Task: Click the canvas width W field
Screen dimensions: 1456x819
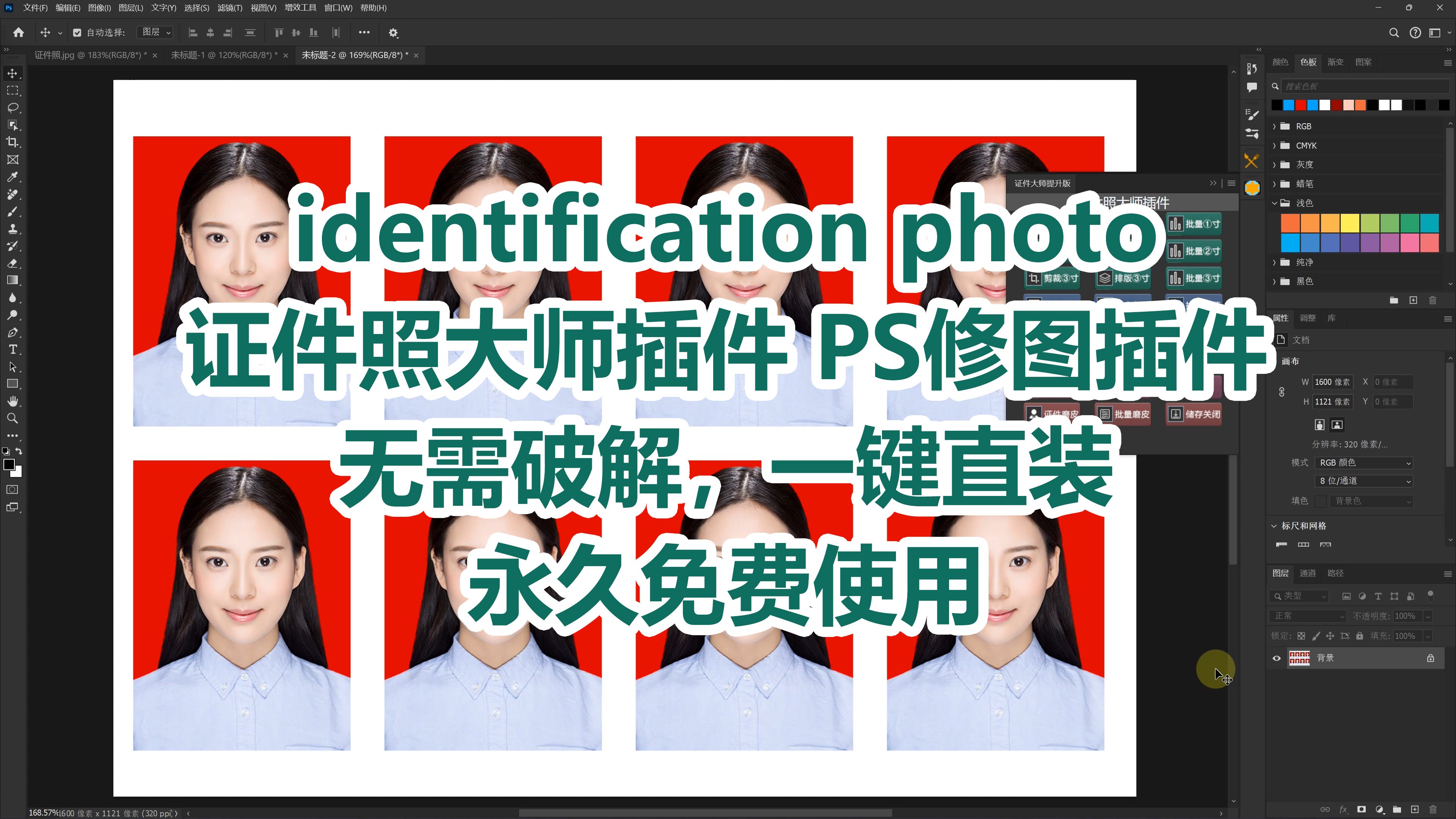Action: pos(1333,382)
